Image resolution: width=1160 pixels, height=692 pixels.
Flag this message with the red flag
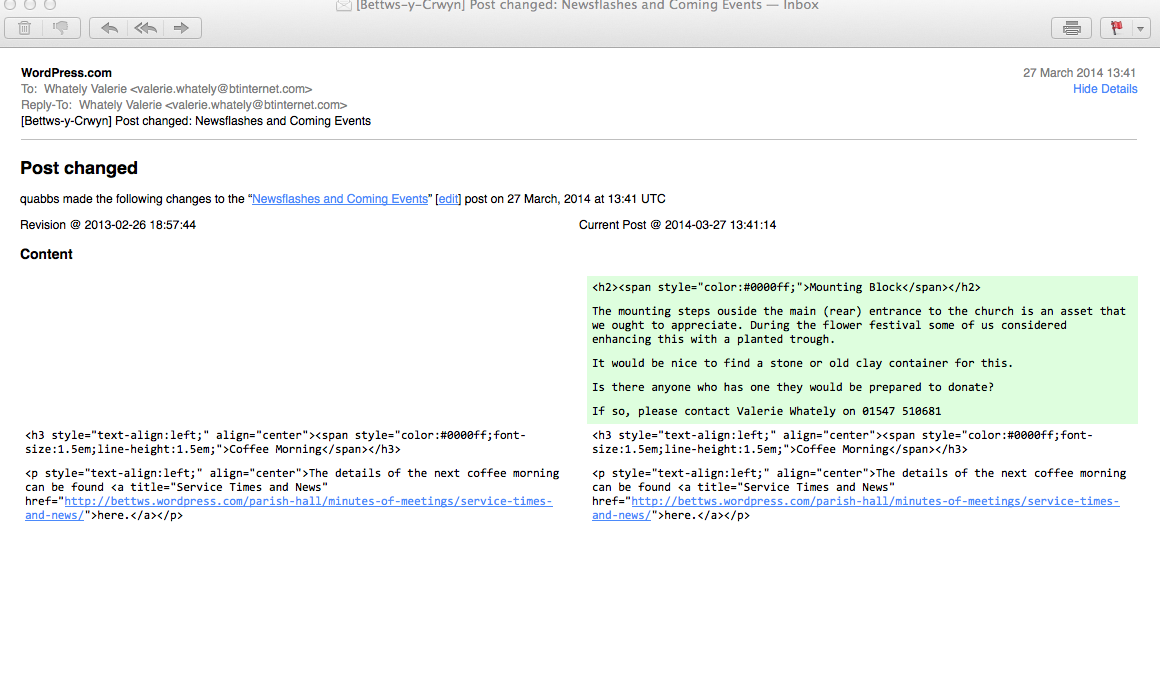click(x=1115, y=28)
